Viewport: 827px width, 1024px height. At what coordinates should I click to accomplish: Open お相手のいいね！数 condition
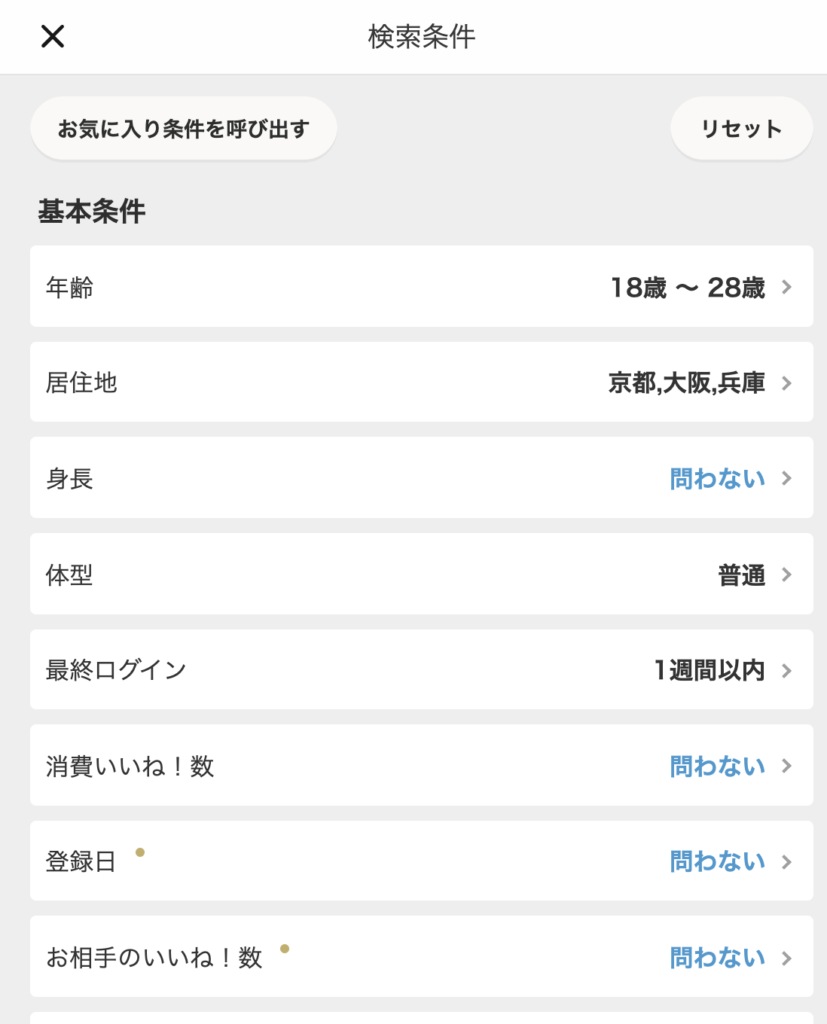[x=421, y=957]
